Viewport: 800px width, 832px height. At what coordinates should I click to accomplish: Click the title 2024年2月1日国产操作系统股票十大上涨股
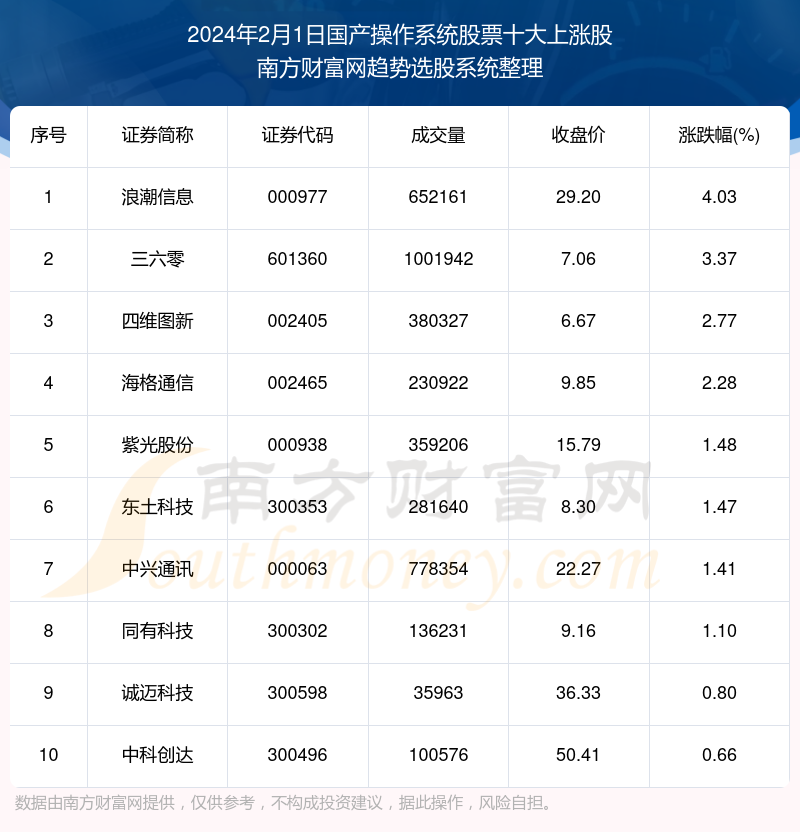click(x=400, y=35)
